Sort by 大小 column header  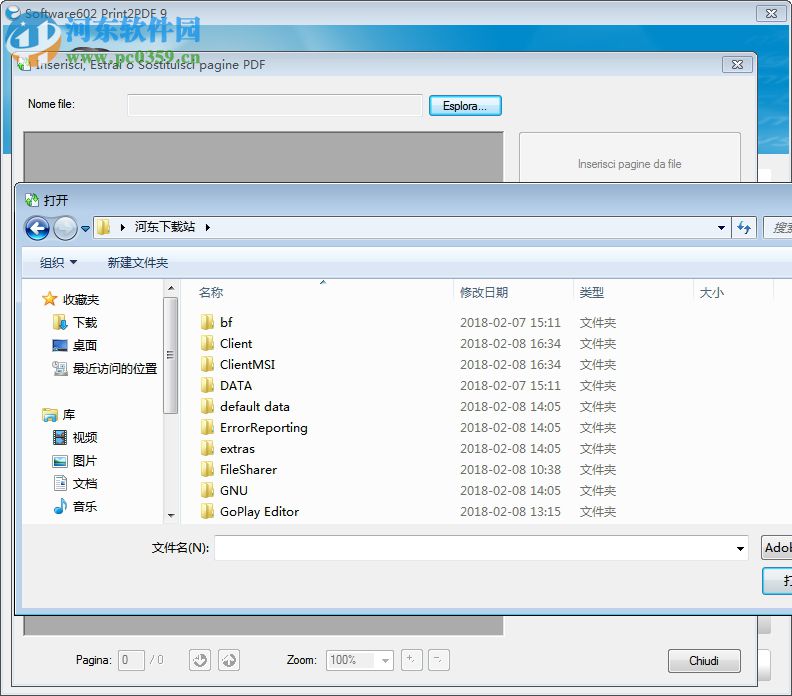coord(712,292)
